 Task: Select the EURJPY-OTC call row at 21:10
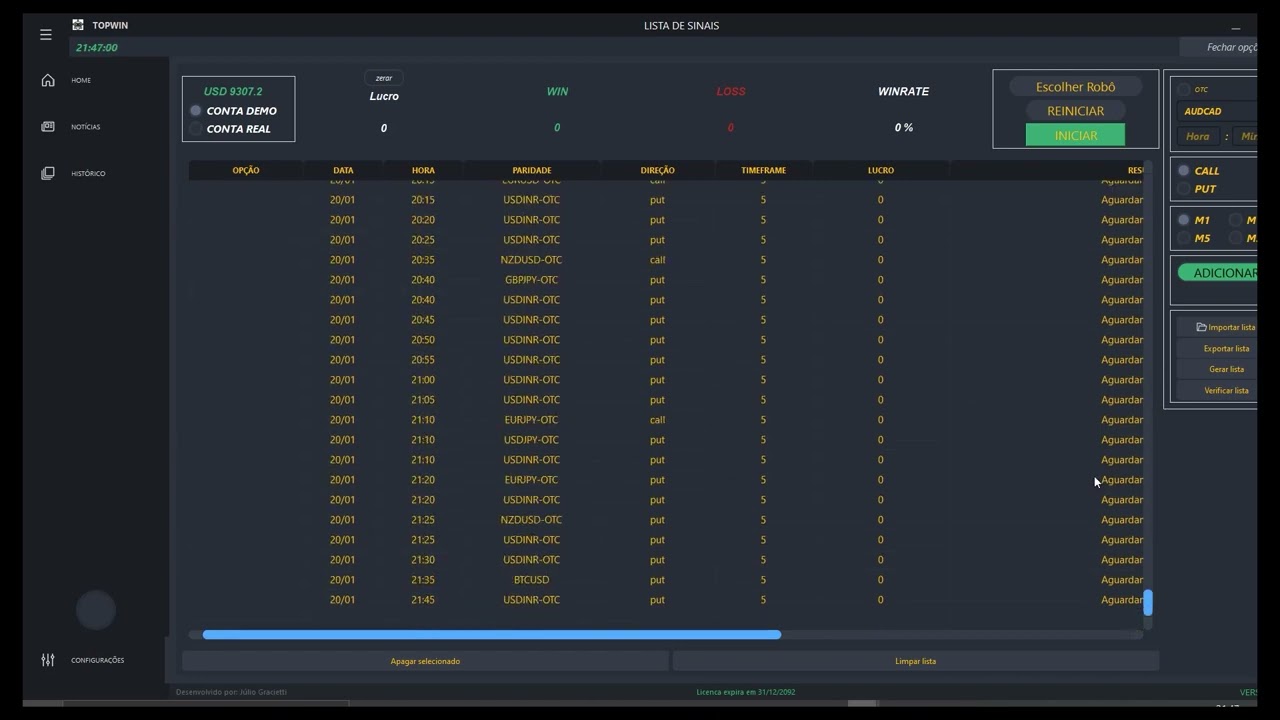tap(666, 420)
